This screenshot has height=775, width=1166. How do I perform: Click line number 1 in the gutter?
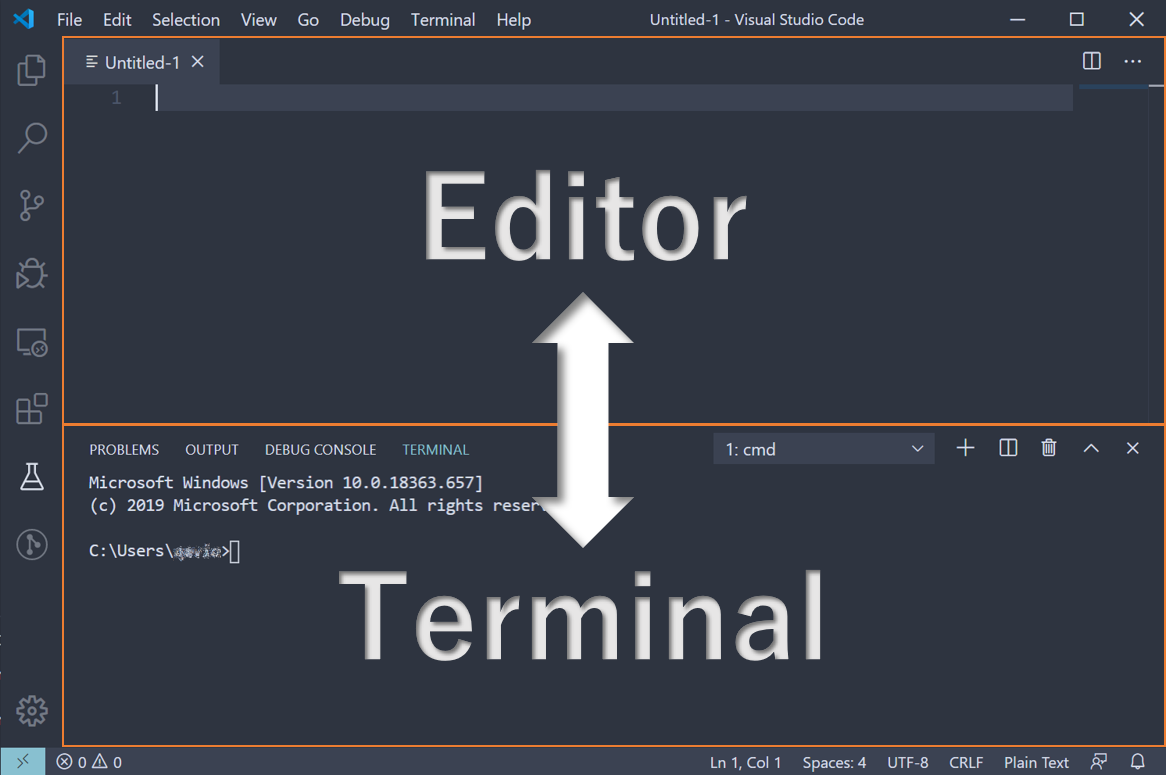116,97
